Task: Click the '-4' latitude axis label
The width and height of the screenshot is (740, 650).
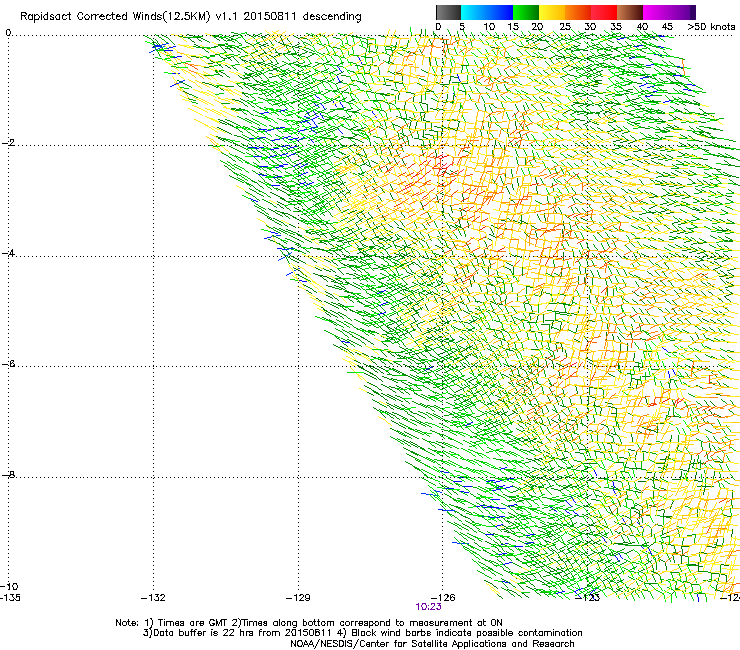Action: 8,253
